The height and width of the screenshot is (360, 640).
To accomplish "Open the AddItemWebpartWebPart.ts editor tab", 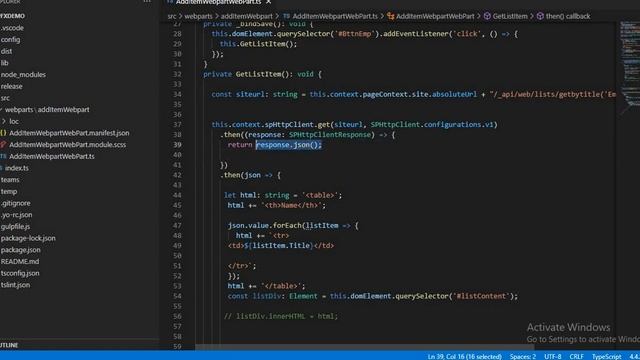I will 218,2.
